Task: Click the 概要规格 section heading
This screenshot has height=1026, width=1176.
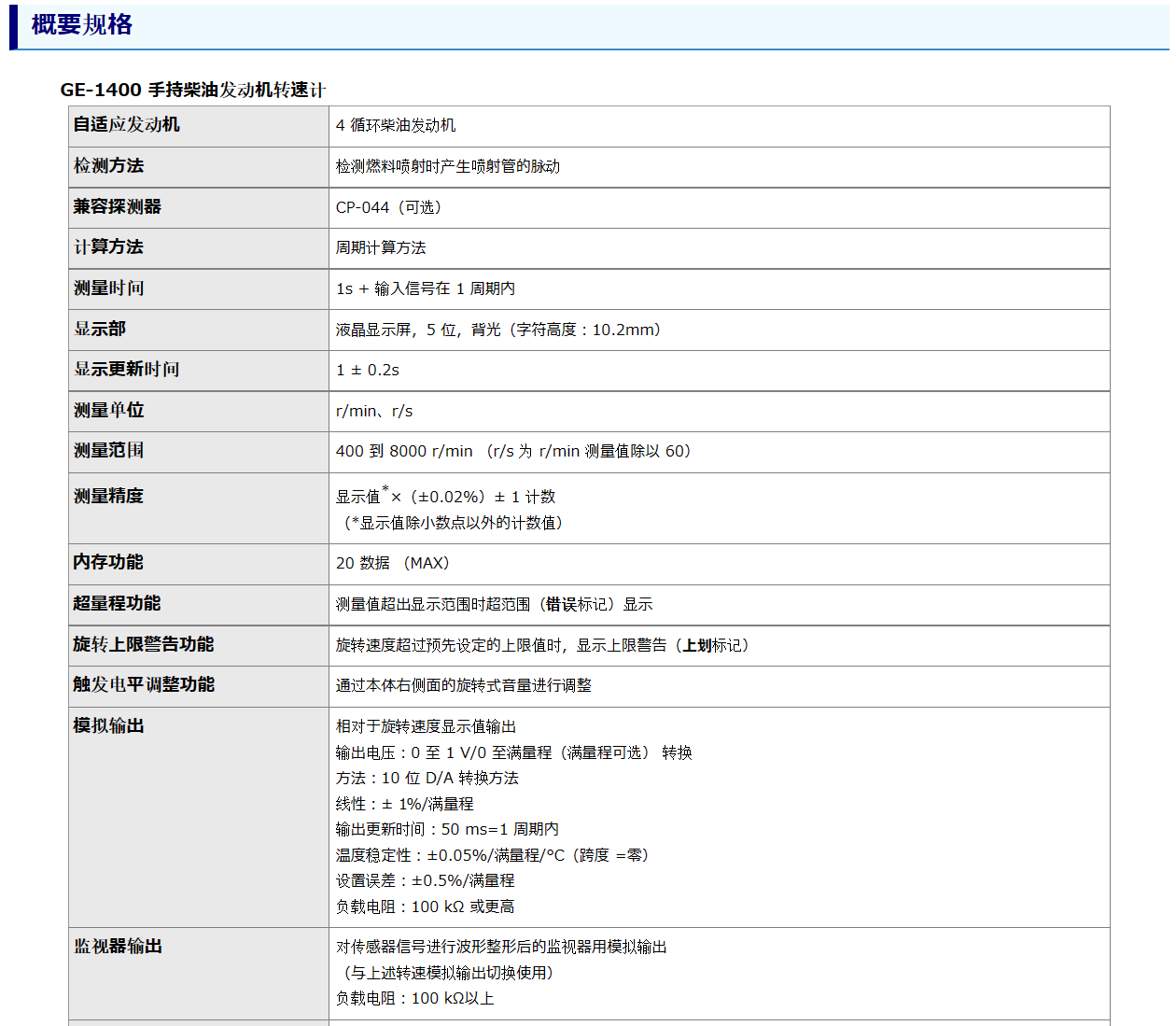Action: coord(82,24)
